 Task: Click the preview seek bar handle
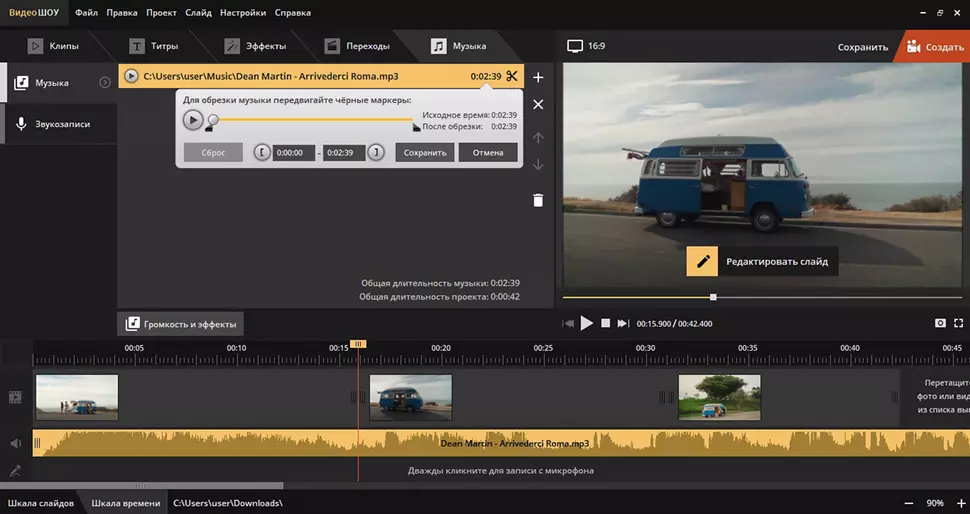[713, 297]
